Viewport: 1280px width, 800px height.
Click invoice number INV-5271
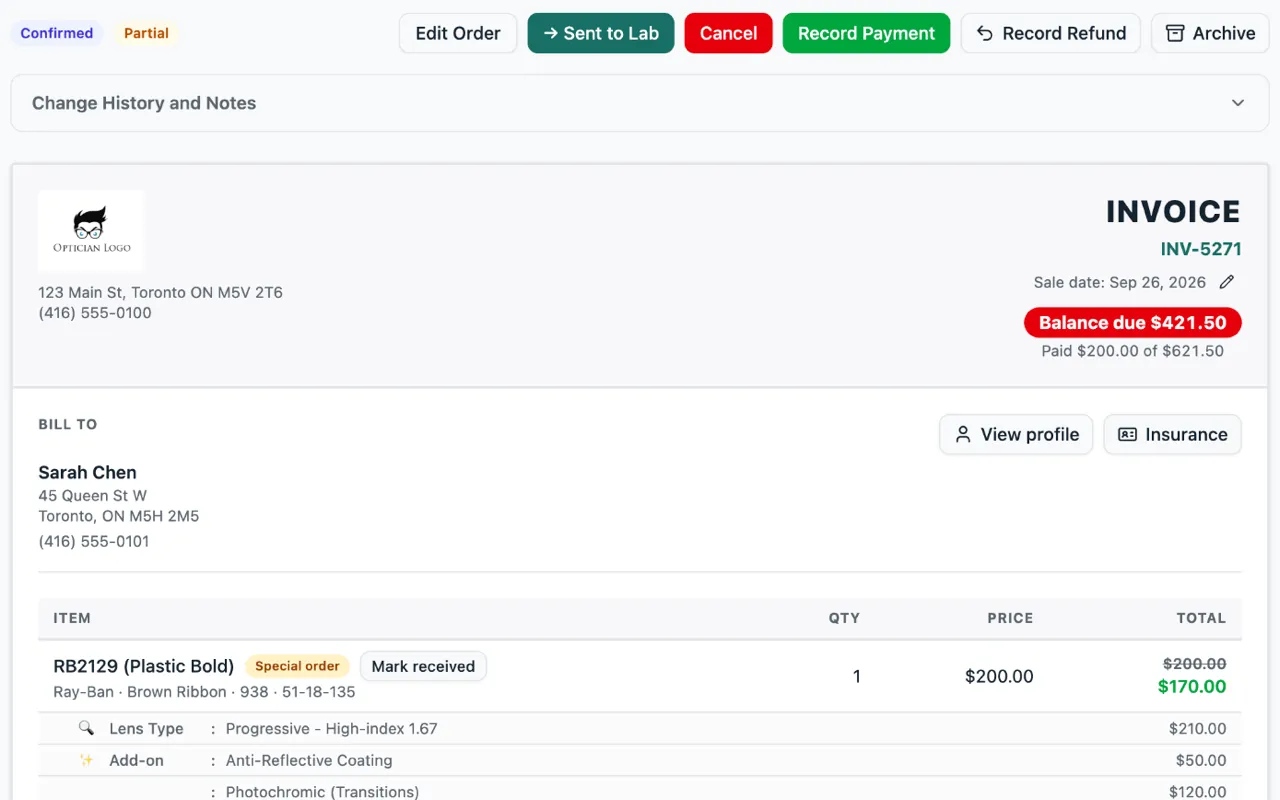coord(1201,249)
